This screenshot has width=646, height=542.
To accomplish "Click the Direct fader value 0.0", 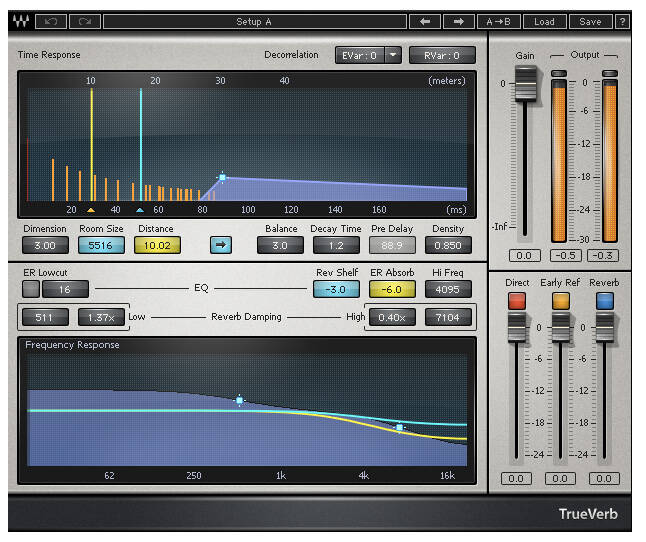I will tap(516, 479).
